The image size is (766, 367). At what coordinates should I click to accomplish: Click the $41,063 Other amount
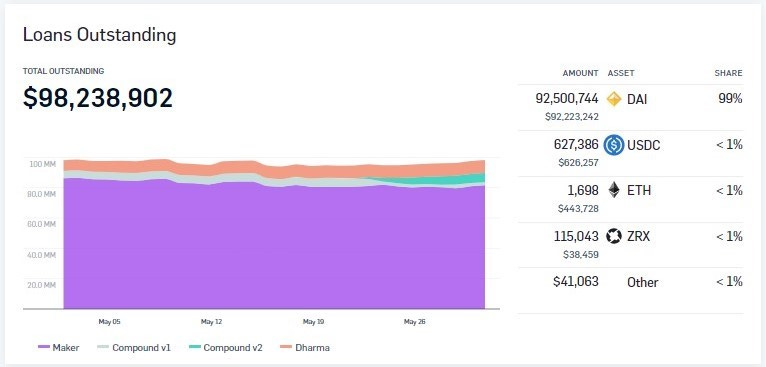coord(576,281)
